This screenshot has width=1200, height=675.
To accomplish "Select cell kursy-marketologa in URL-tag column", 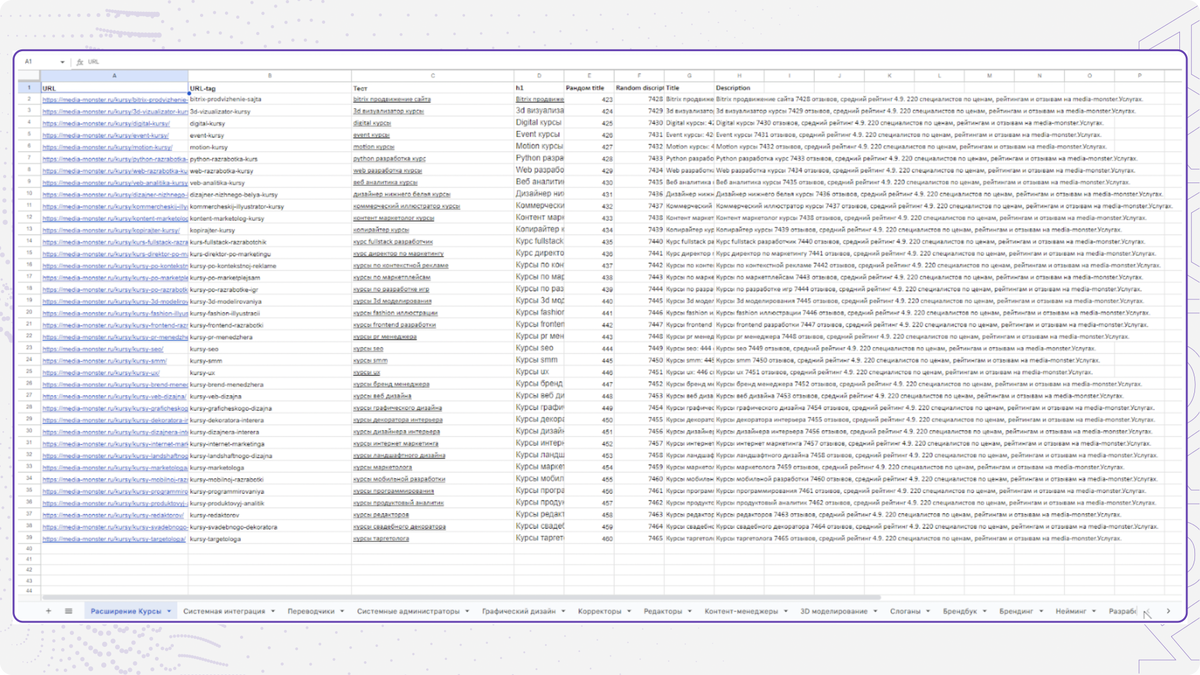I will pyautogui.click(x=269, y=468).
